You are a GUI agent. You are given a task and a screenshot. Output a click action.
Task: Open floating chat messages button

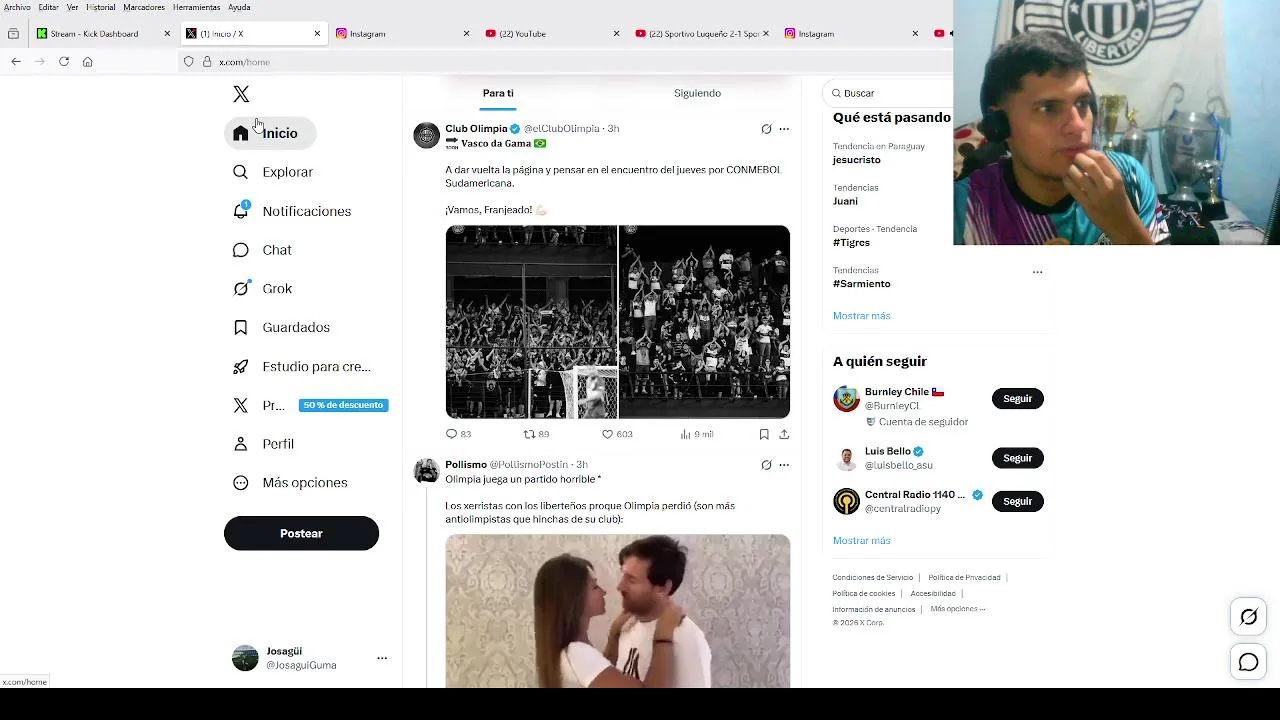tap(1249, 662)
